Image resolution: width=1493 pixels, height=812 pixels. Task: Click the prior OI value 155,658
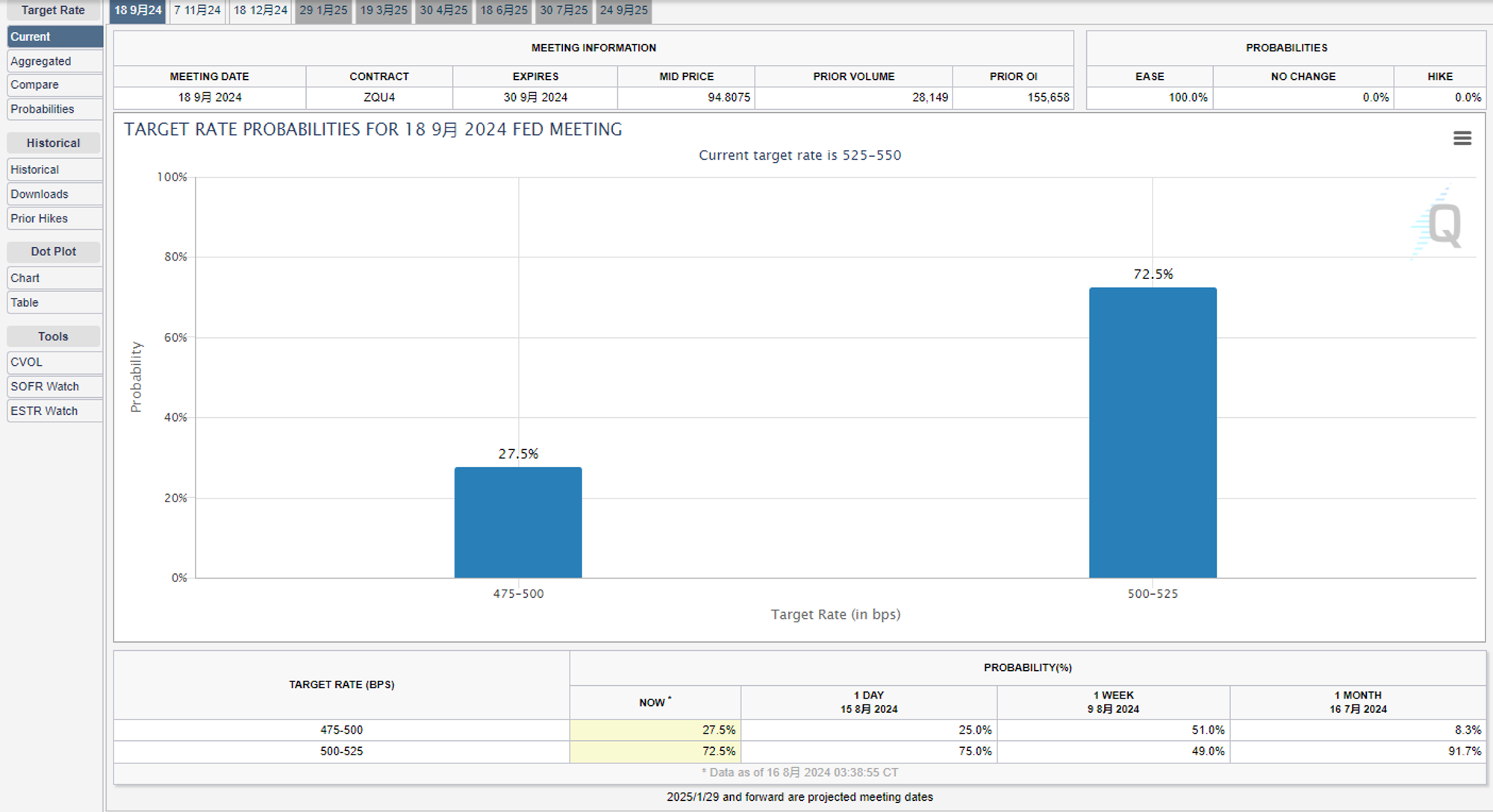[x=1048, y=98]
